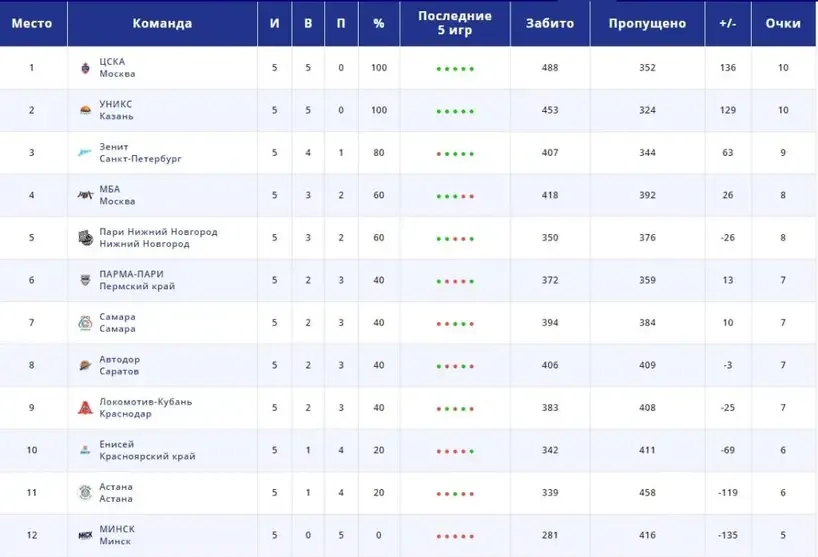The image size is (818, 557).
Task: Click Енисей's last five games dots
Action: pyautogui.click(x=455, y=451)
